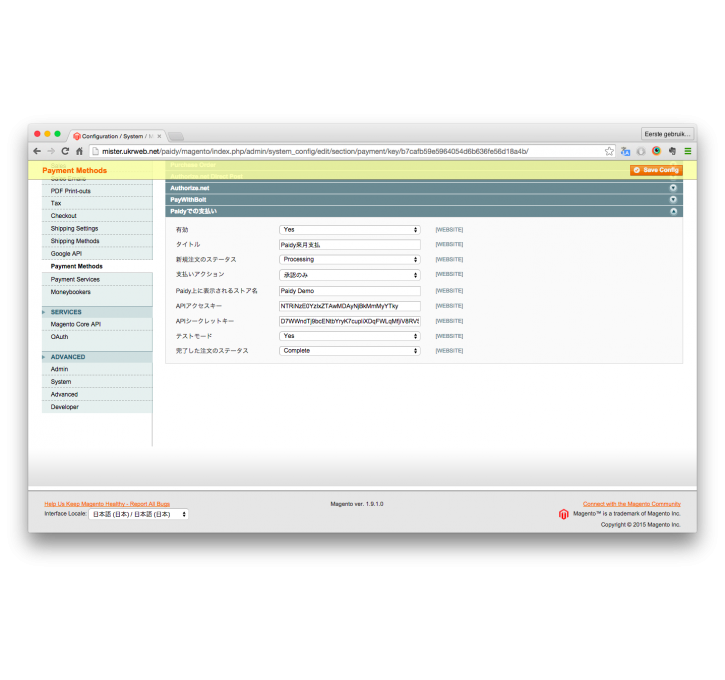Screen dimensions: 725x680
Task: Close the Configuration browser tab
Action: click(x=159, y=136)
